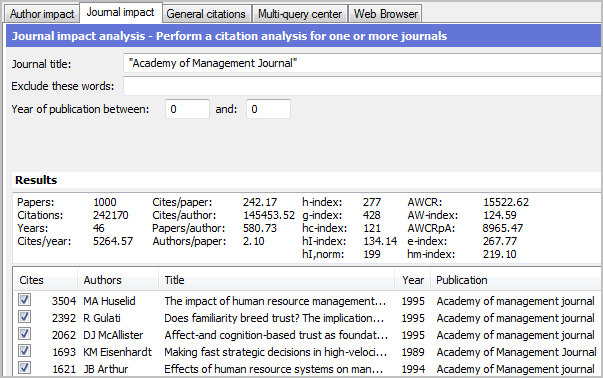
Task: Uncheck the JB Arthur paper checkbox
Action: 25,368
